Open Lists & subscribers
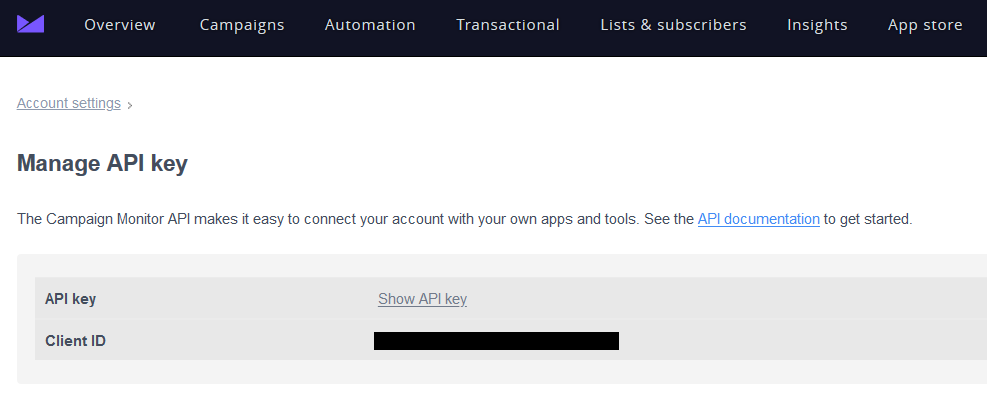This screenshot has height=401, width=987. 673,25
